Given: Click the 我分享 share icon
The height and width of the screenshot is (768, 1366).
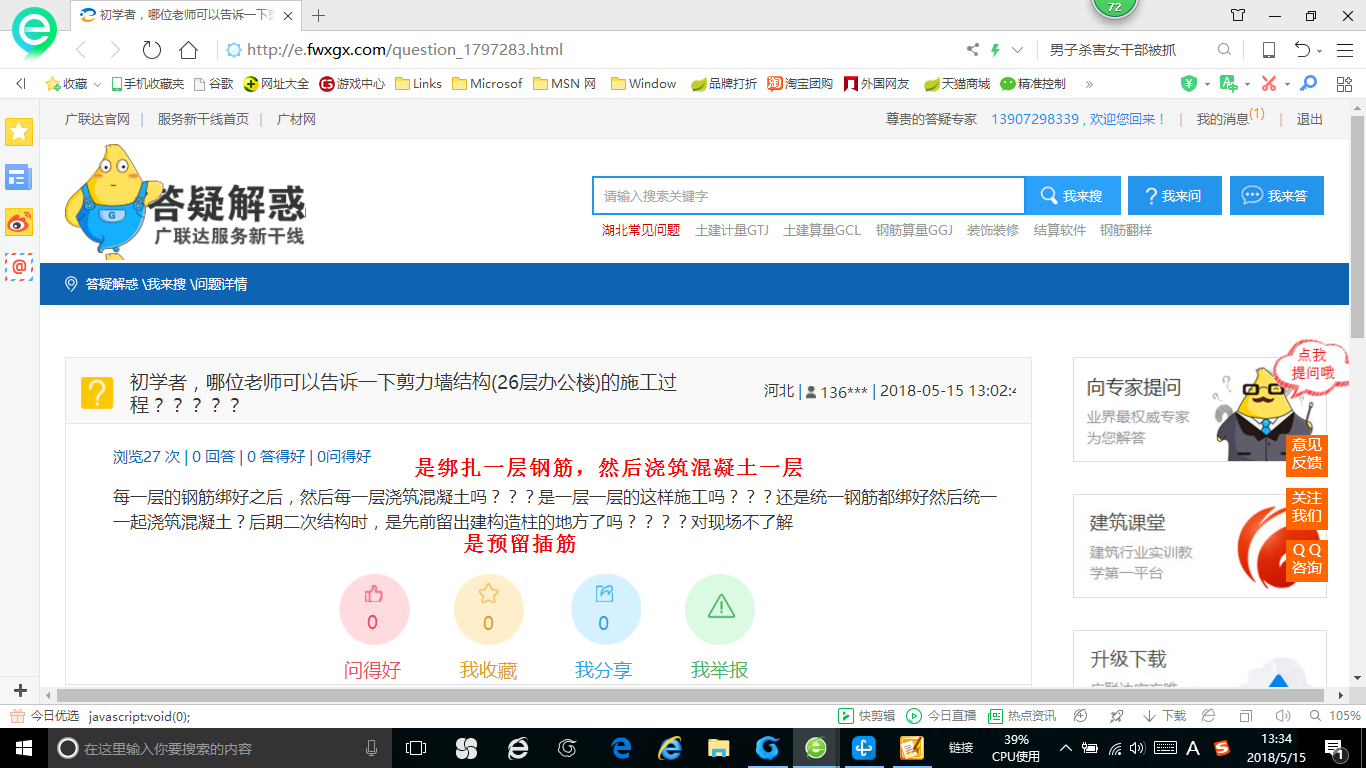Looking at the screenshot, I should pyautogui.click(x=604, y=594).
